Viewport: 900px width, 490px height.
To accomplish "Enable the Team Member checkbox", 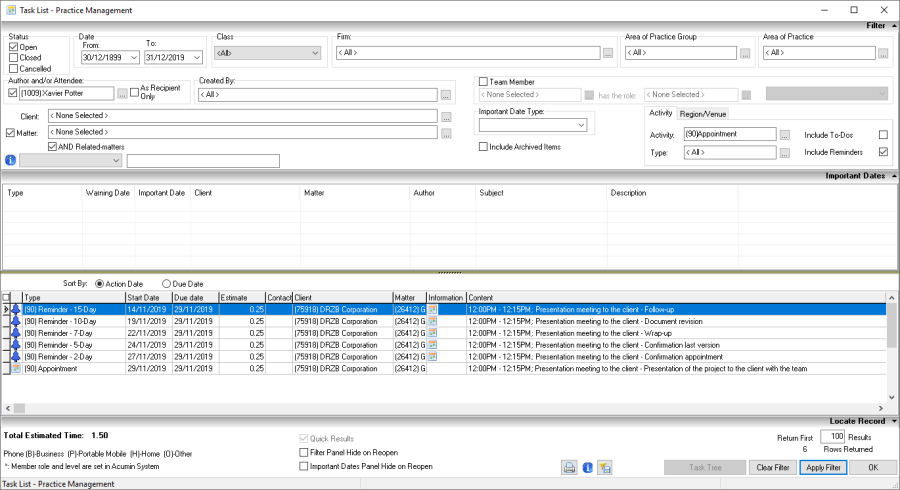I will 483,82.
